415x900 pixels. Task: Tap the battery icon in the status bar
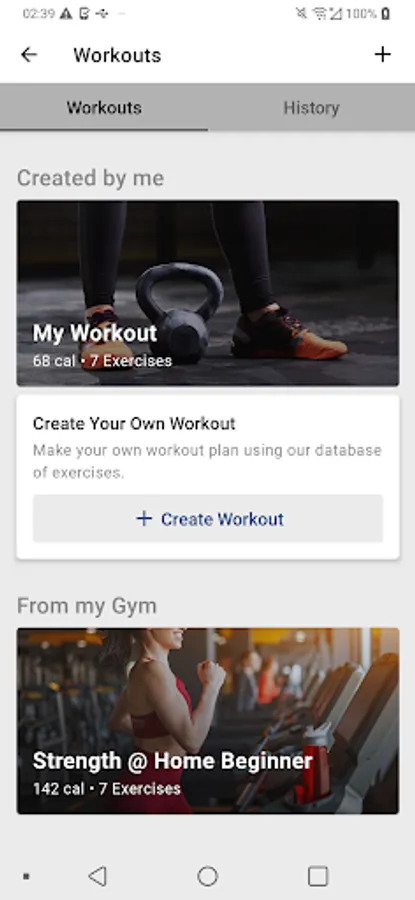click(385, 14)
